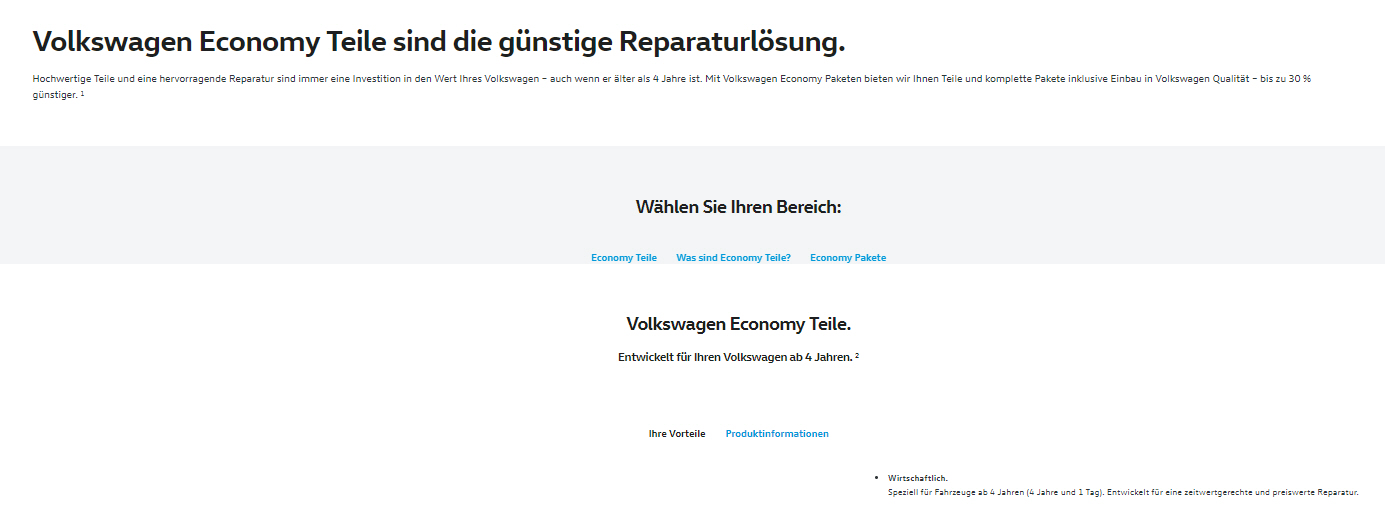Click the bullet point before 'Wirtschaftlich.'

(x=876, y=478)
